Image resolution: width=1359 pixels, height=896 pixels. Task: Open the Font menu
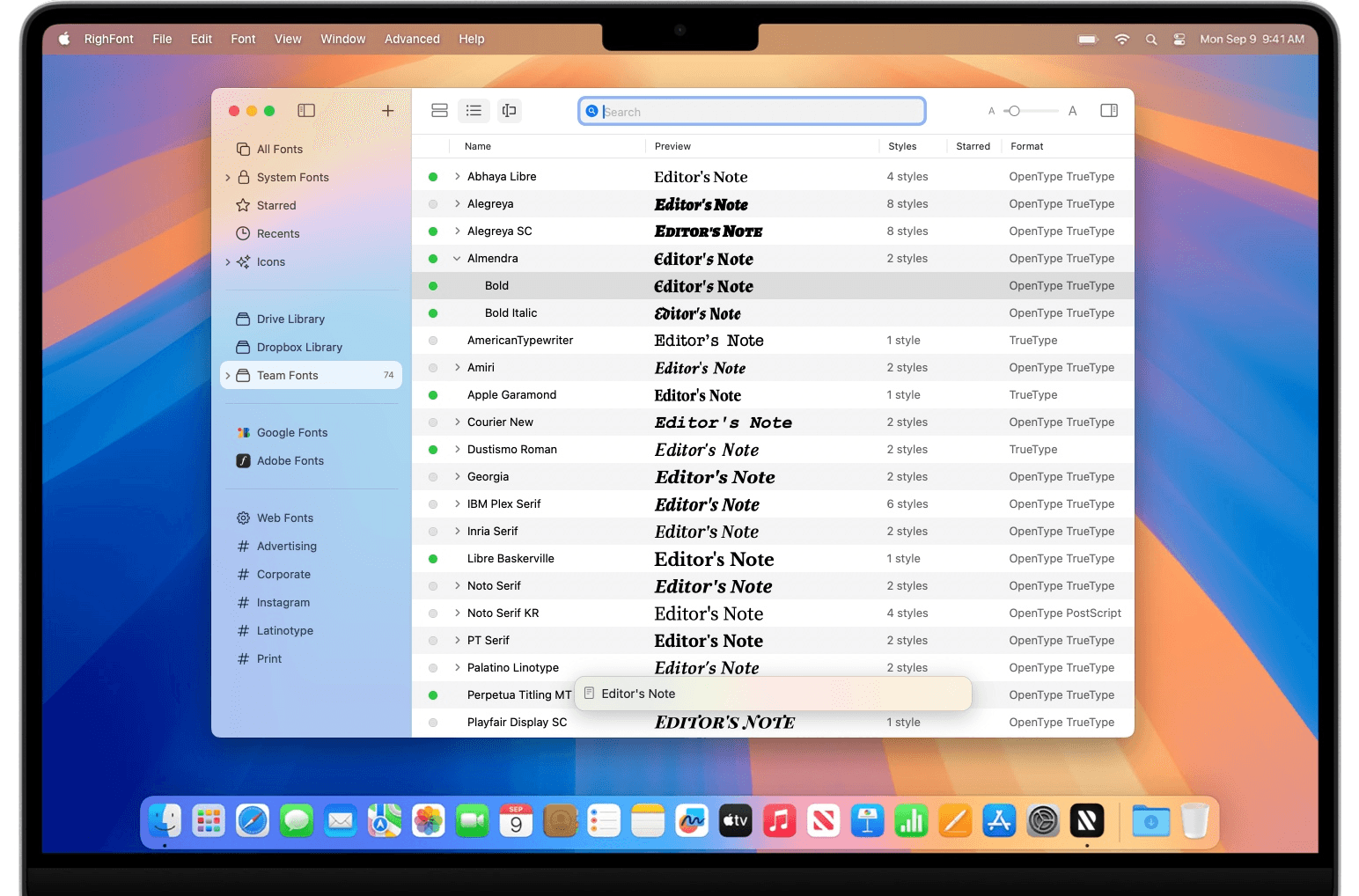click(x=243, y=40)
